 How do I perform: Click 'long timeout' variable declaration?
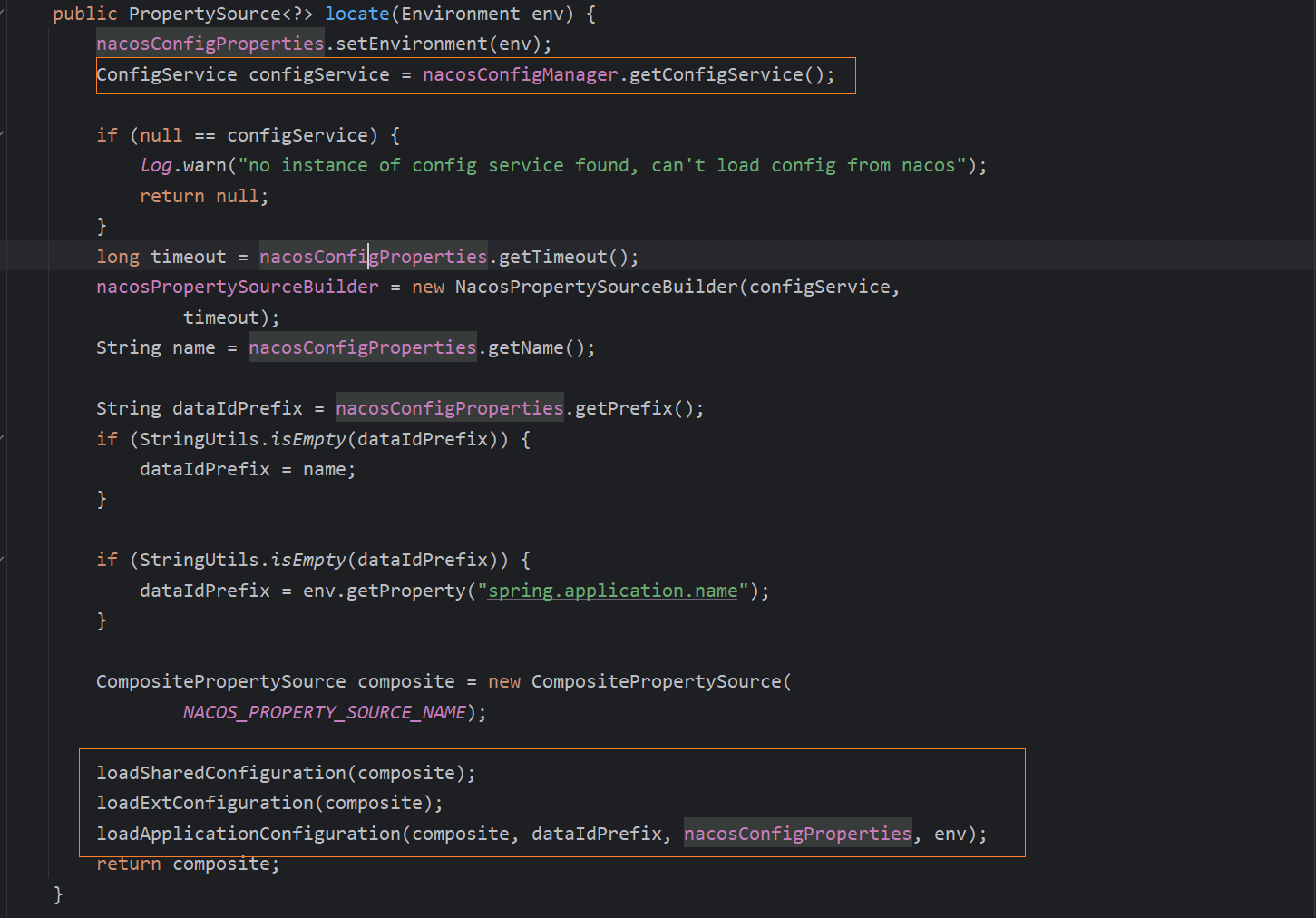[x=161, y=257]
